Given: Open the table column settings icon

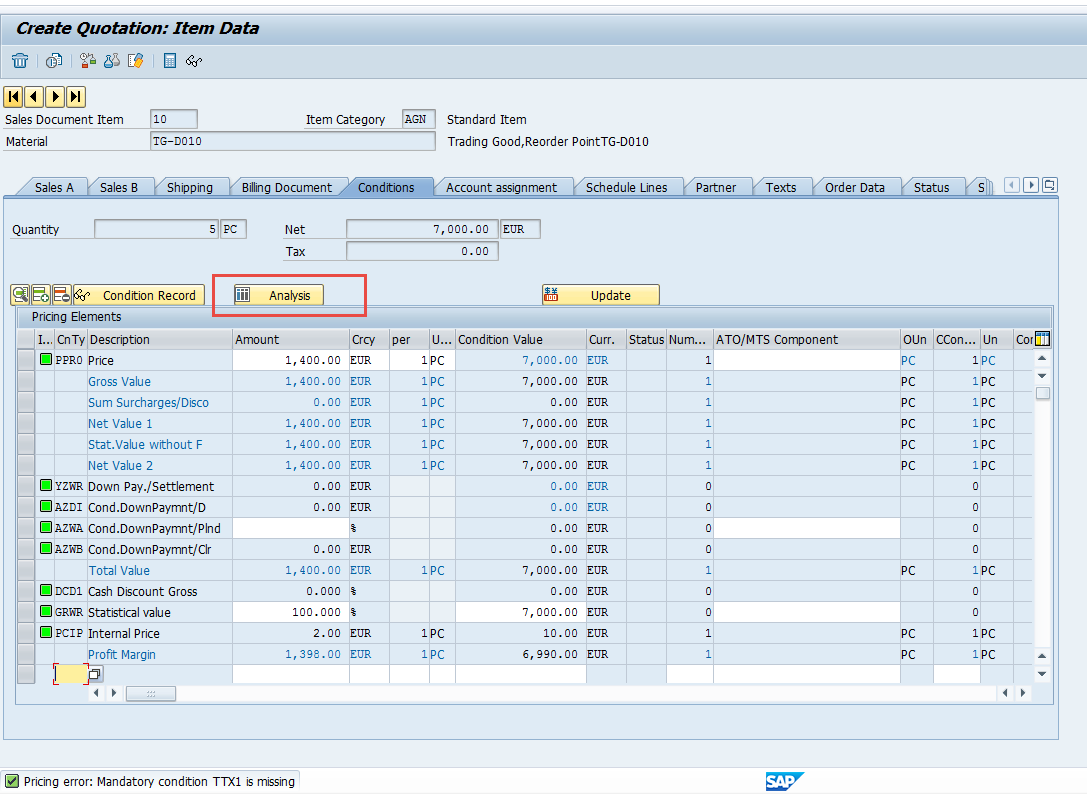Looking at the screenshot, I should tap(1042, 339).
